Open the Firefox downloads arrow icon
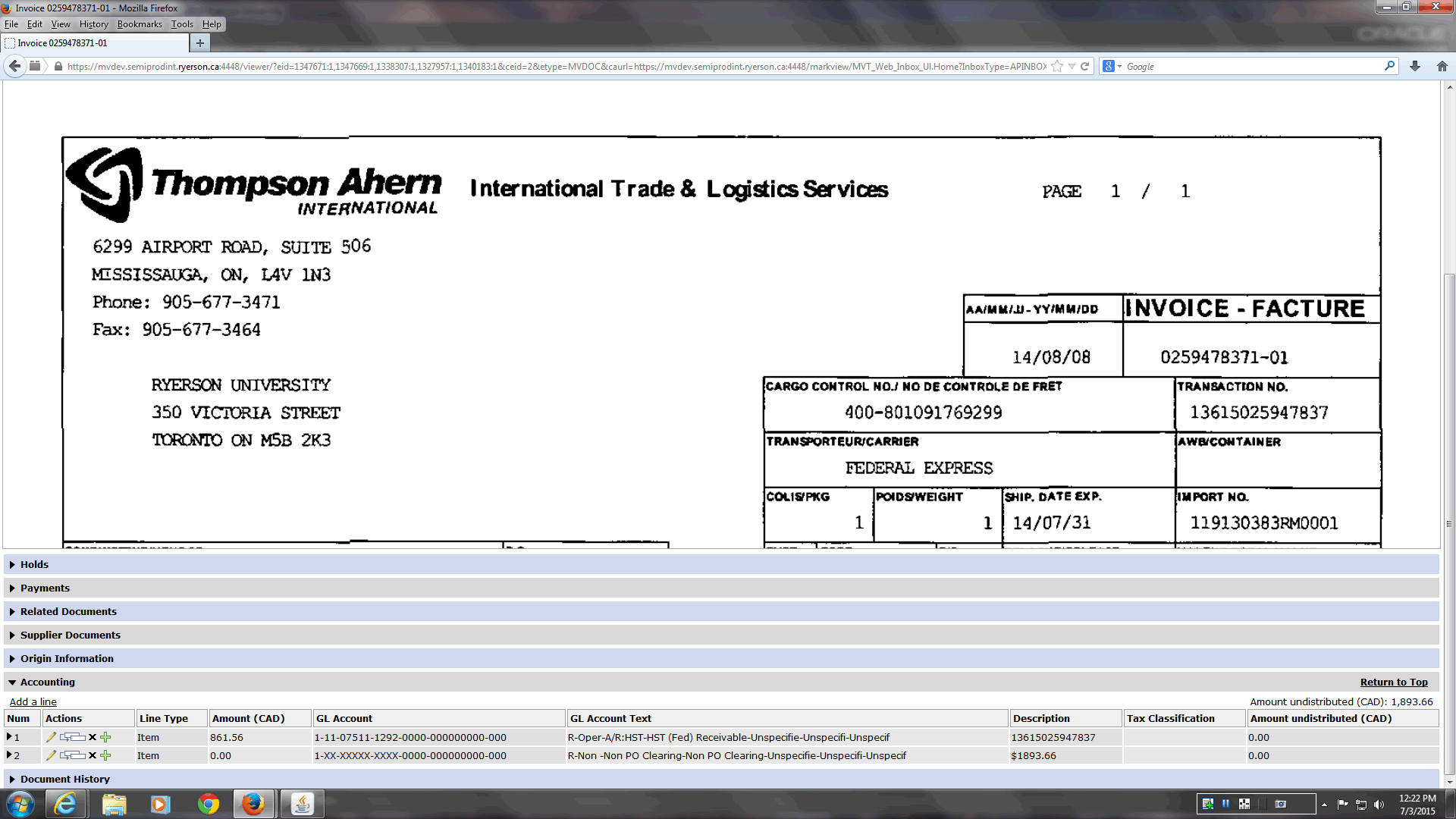Viewport: 1456px width, 819px height. point(1415,66)
